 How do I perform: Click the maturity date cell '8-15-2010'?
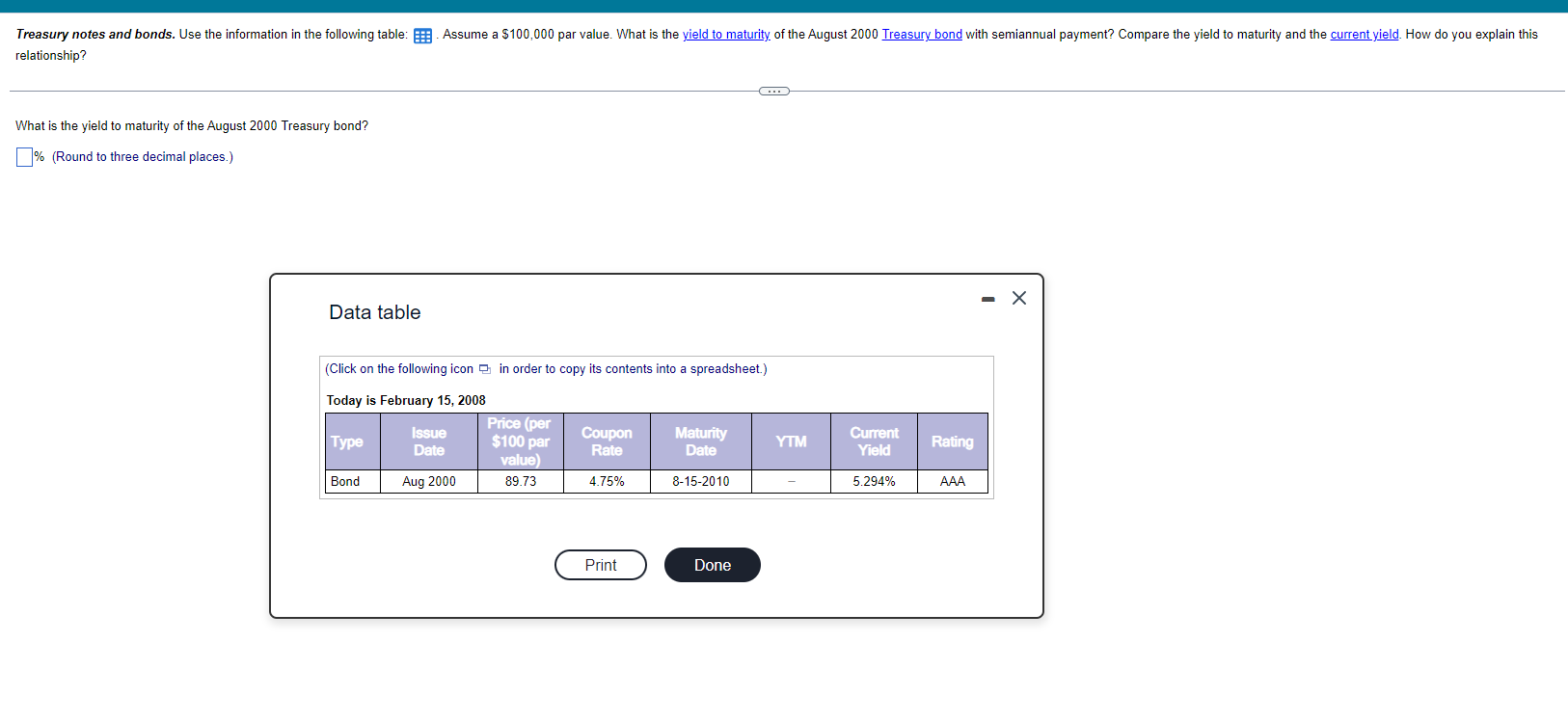(701, 482)
